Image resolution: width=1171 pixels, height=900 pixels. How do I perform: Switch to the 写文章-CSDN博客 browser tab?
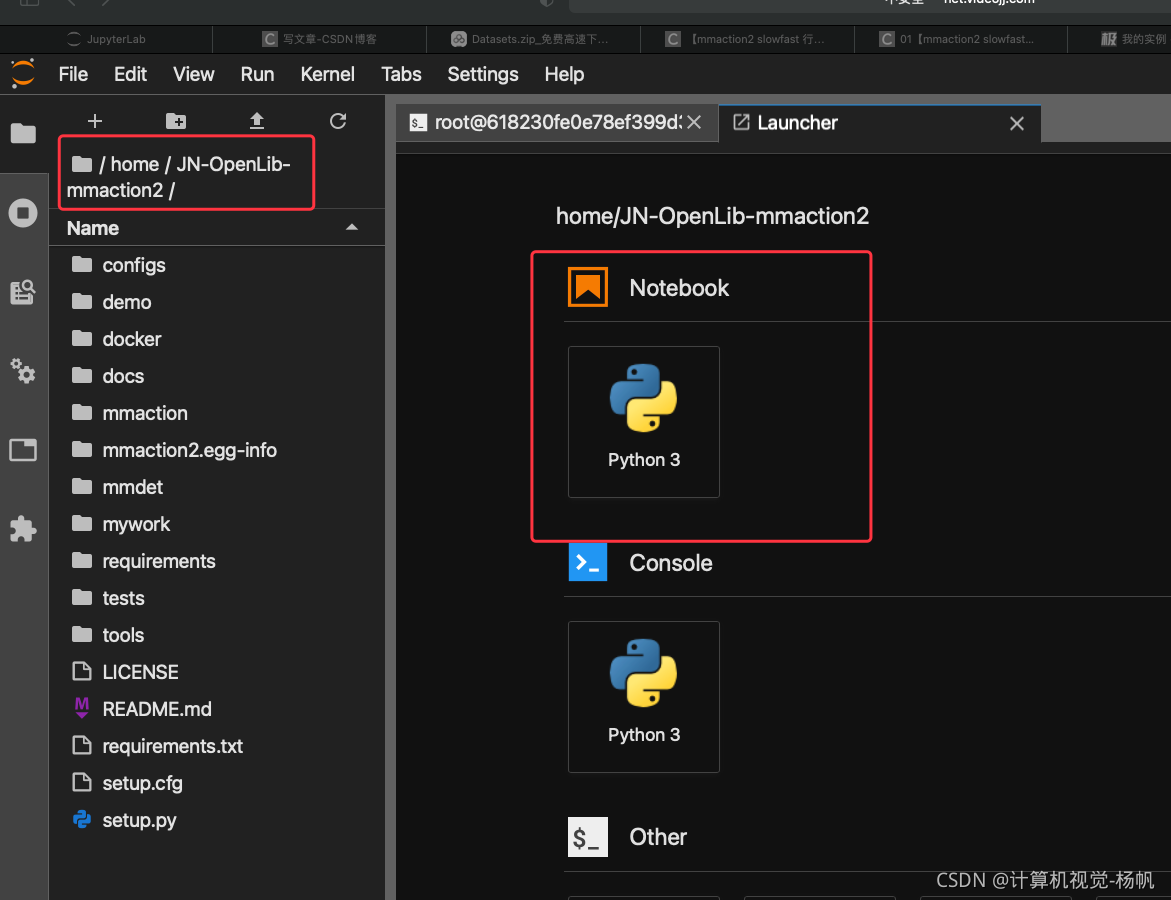click(320, 39)
